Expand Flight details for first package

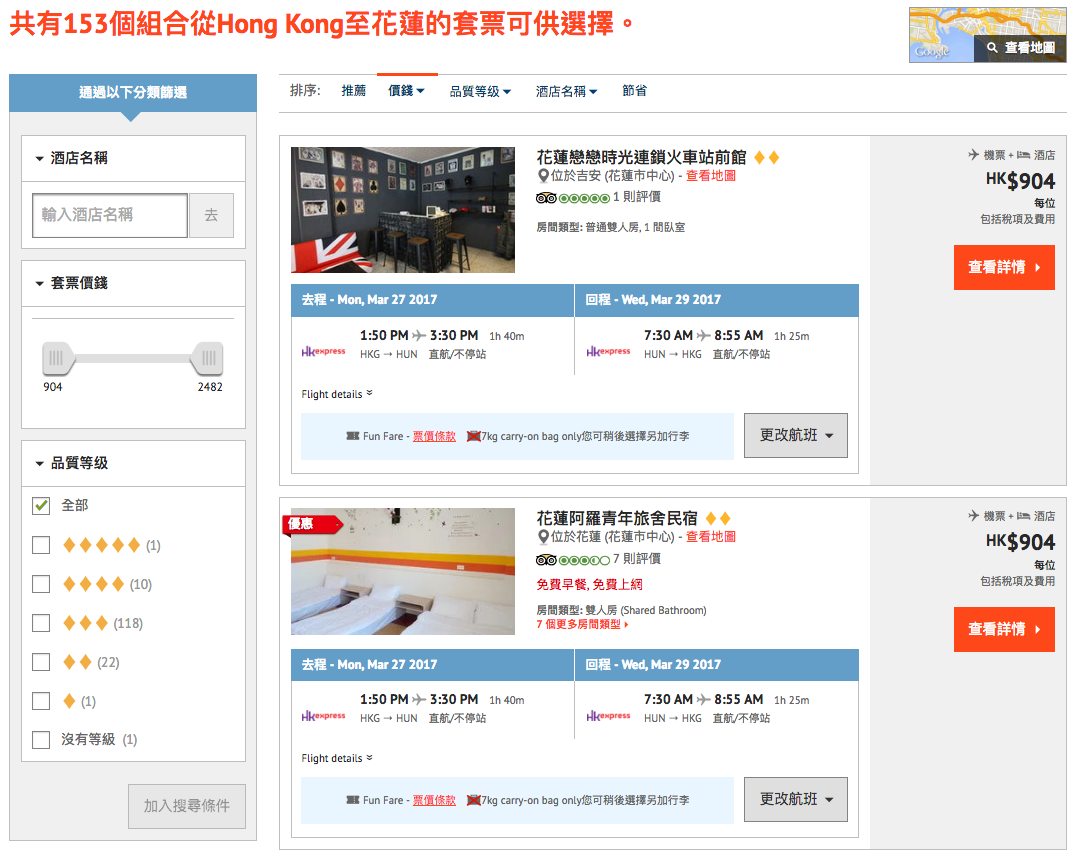coord(337,394)
